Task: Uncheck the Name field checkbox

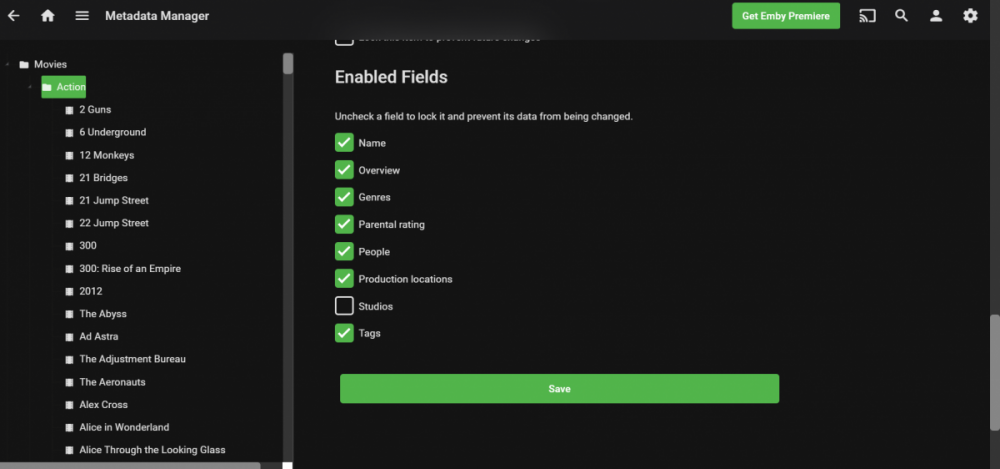Action: 344,143
